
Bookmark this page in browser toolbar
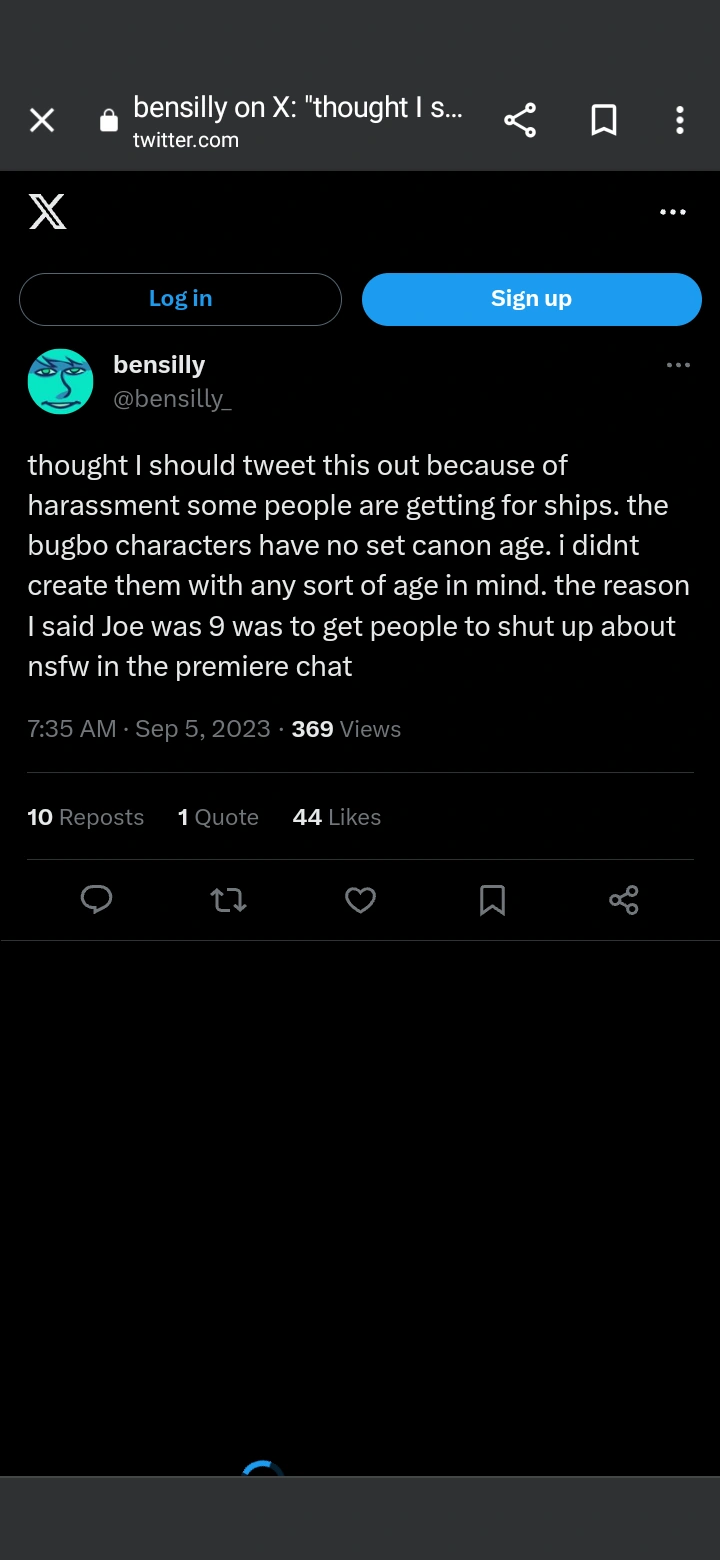pyautogui.click(x=603, y=121)
